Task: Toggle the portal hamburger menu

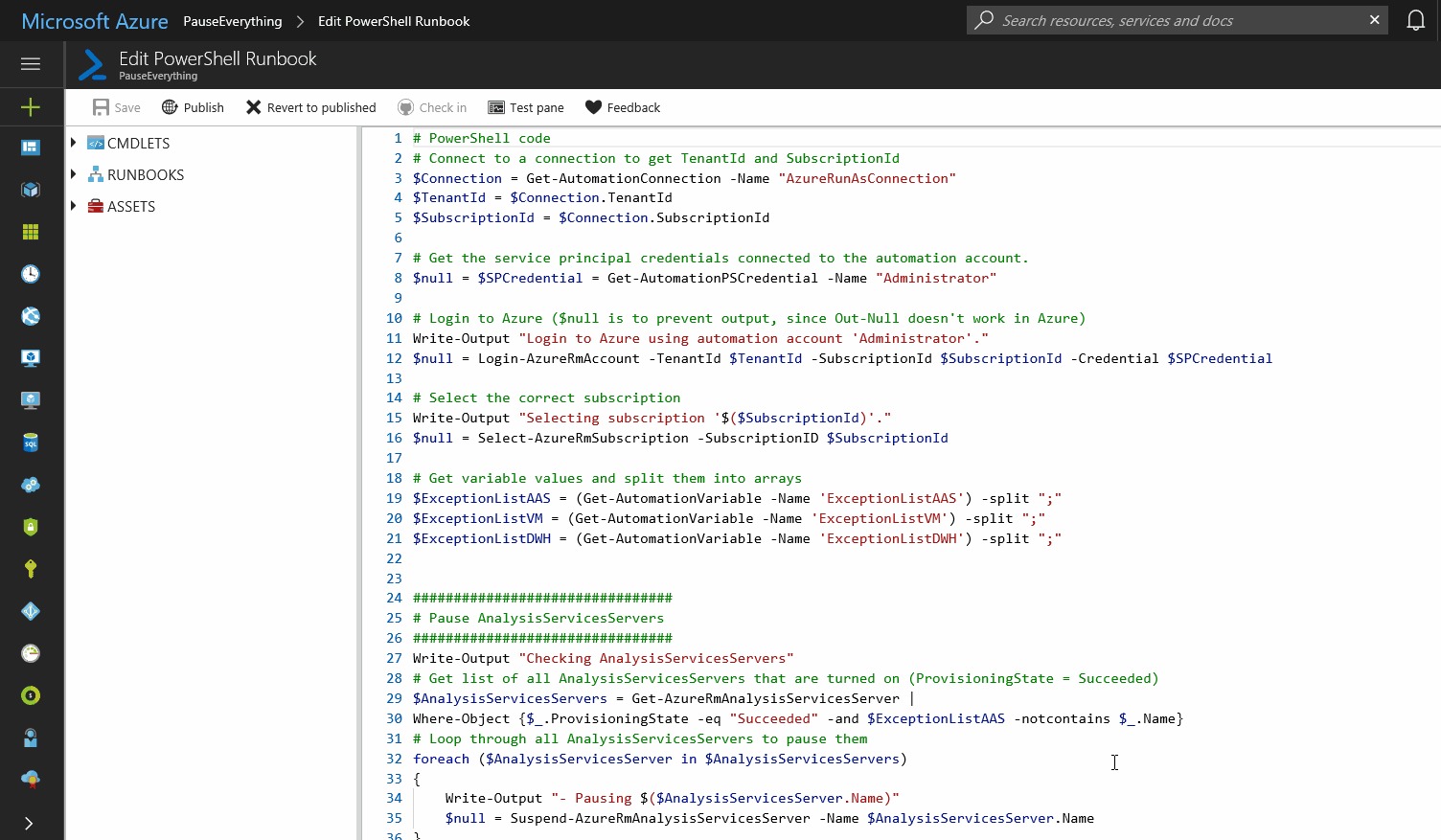Action: click(x=30, y=63)
